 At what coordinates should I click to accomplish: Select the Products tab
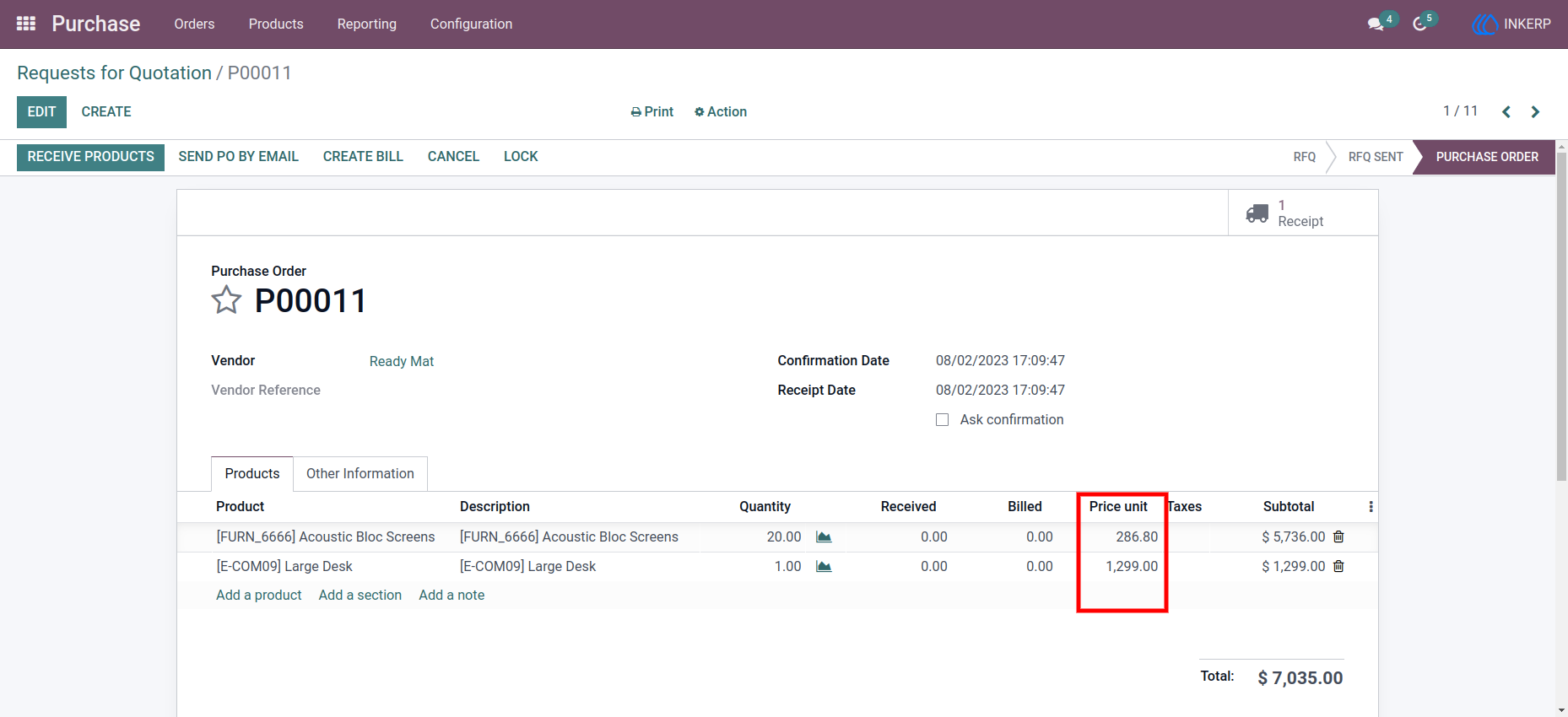[x=252, y=474]
